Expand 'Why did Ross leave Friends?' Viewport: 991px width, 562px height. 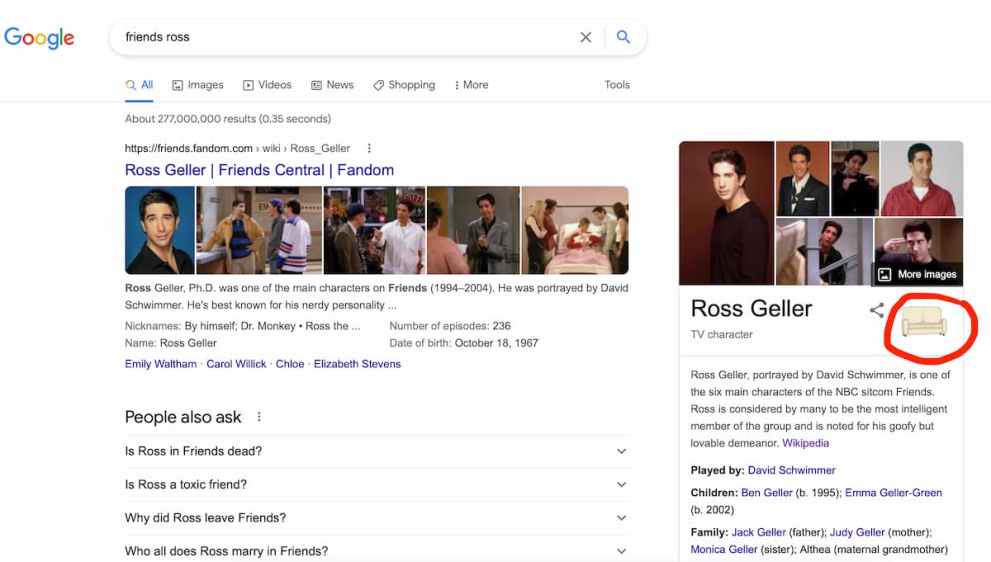[x=377, y=518]
